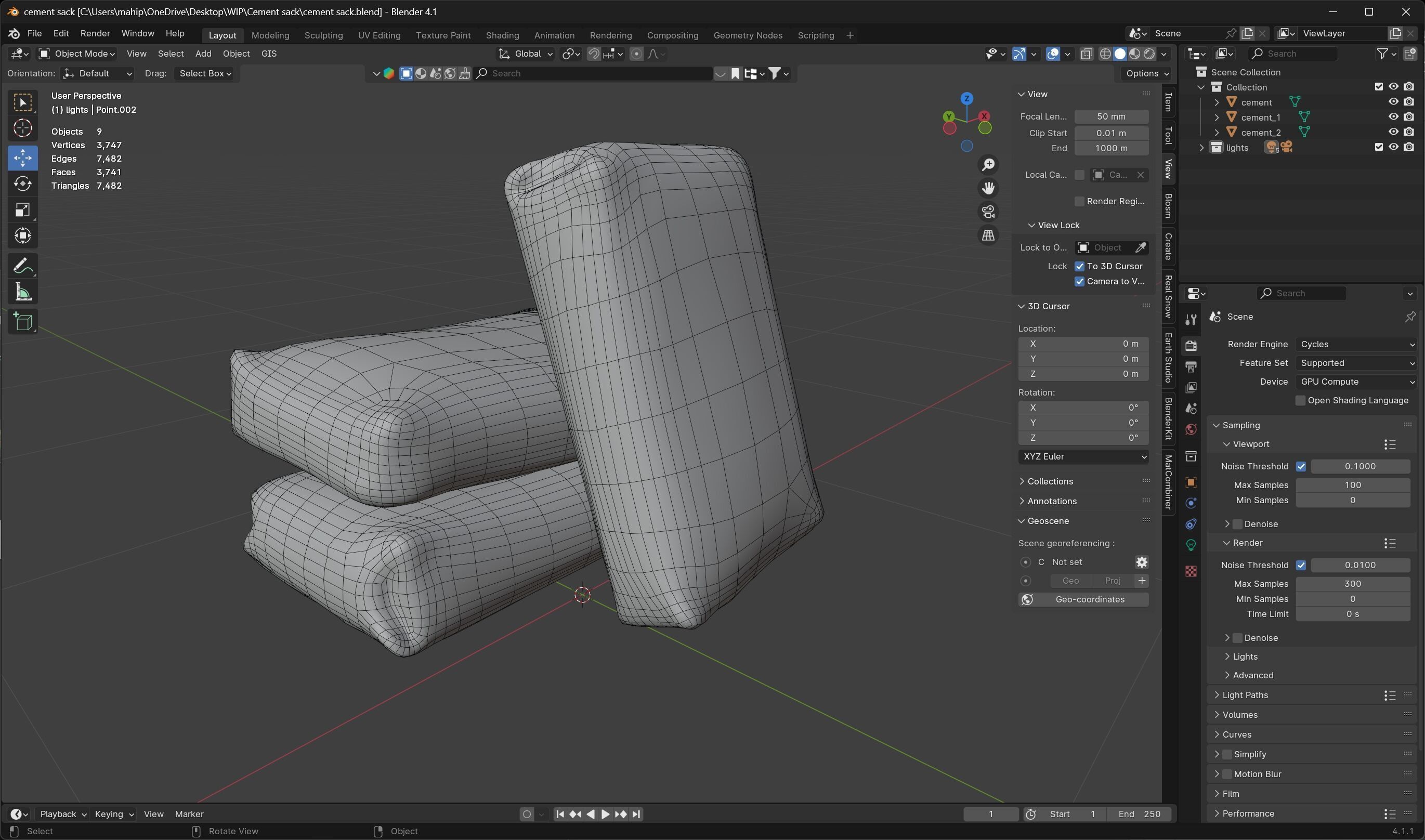Image resolution: width=1425 pixels, height=840 pixels.
Task: Open the File menu
Action: [34, 33]
